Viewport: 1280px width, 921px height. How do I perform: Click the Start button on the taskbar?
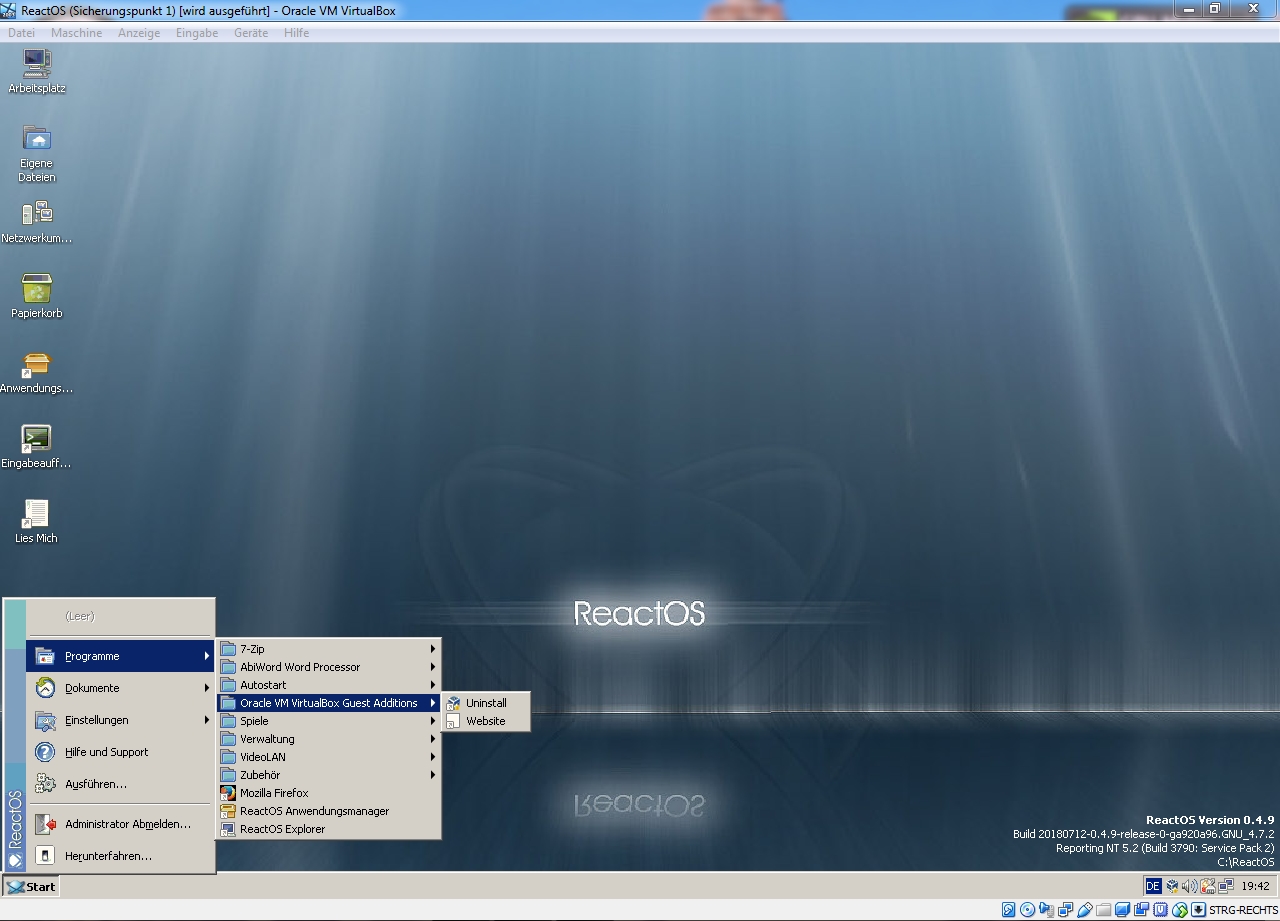tap(31, 886)
